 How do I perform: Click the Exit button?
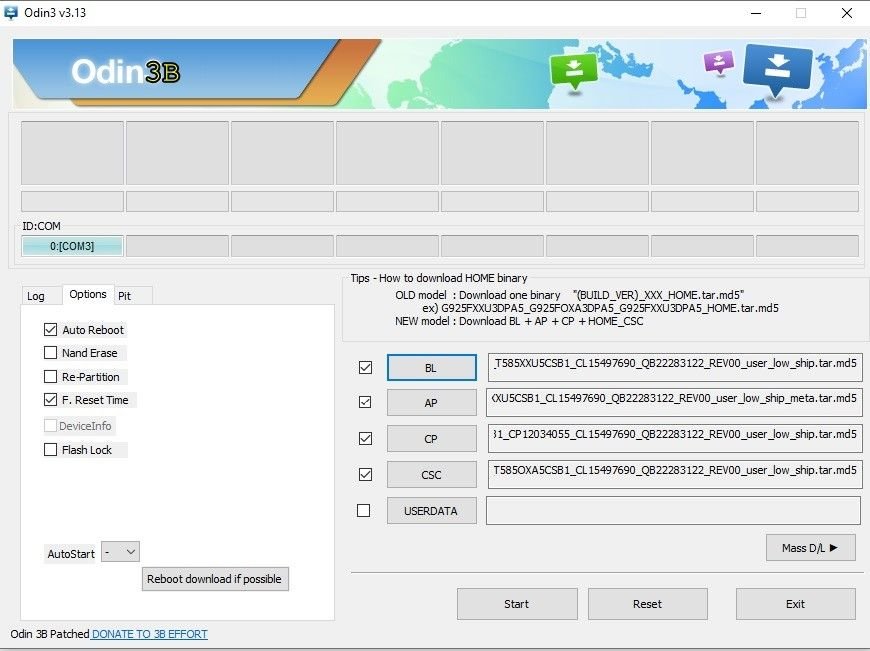(796, 604)
